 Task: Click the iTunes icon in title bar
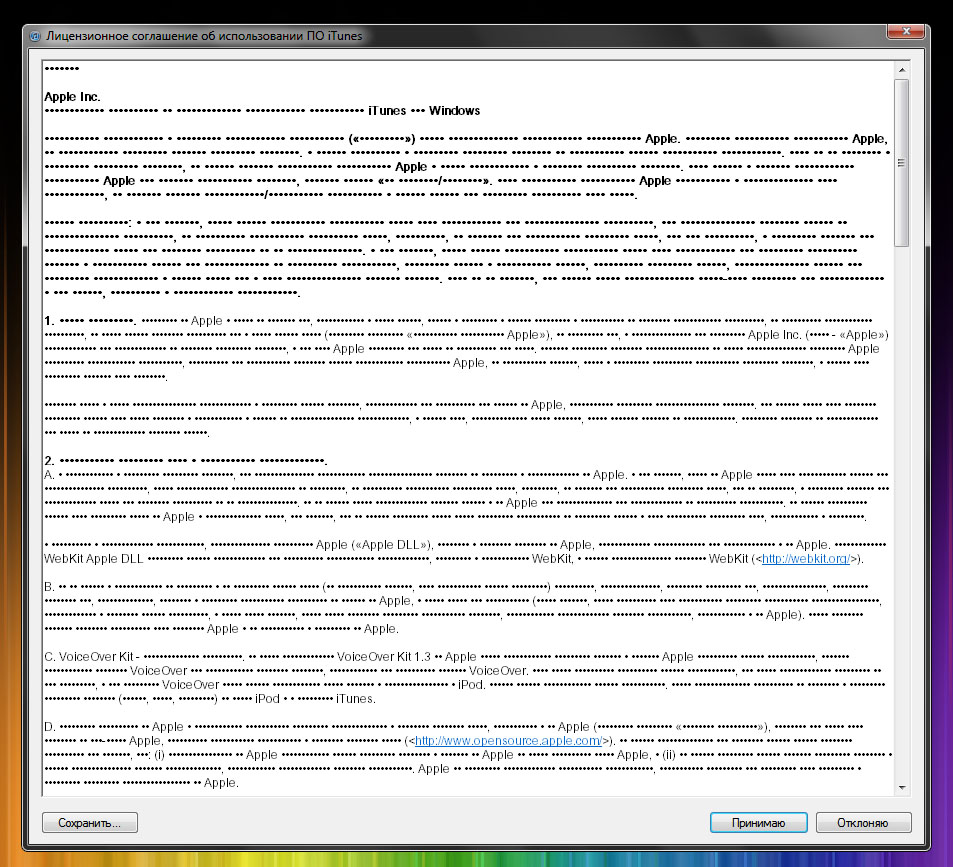35,36
